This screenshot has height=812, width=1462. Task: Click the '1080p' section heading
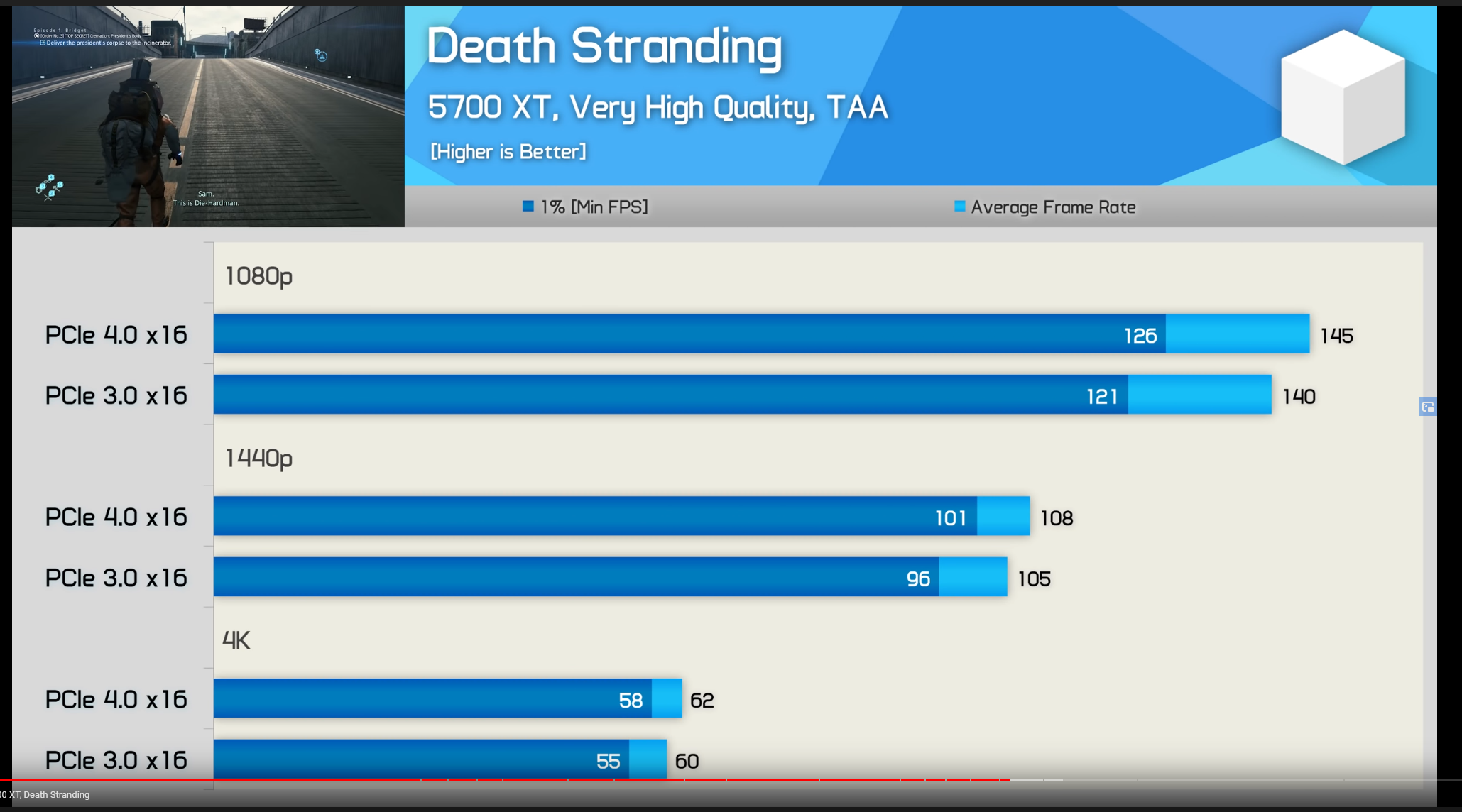pos(258,276)
